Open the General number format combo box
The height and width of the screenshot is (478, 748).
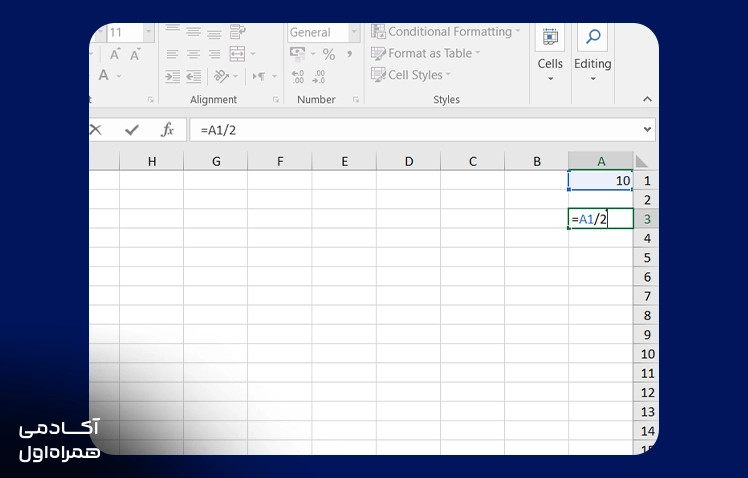323,32
